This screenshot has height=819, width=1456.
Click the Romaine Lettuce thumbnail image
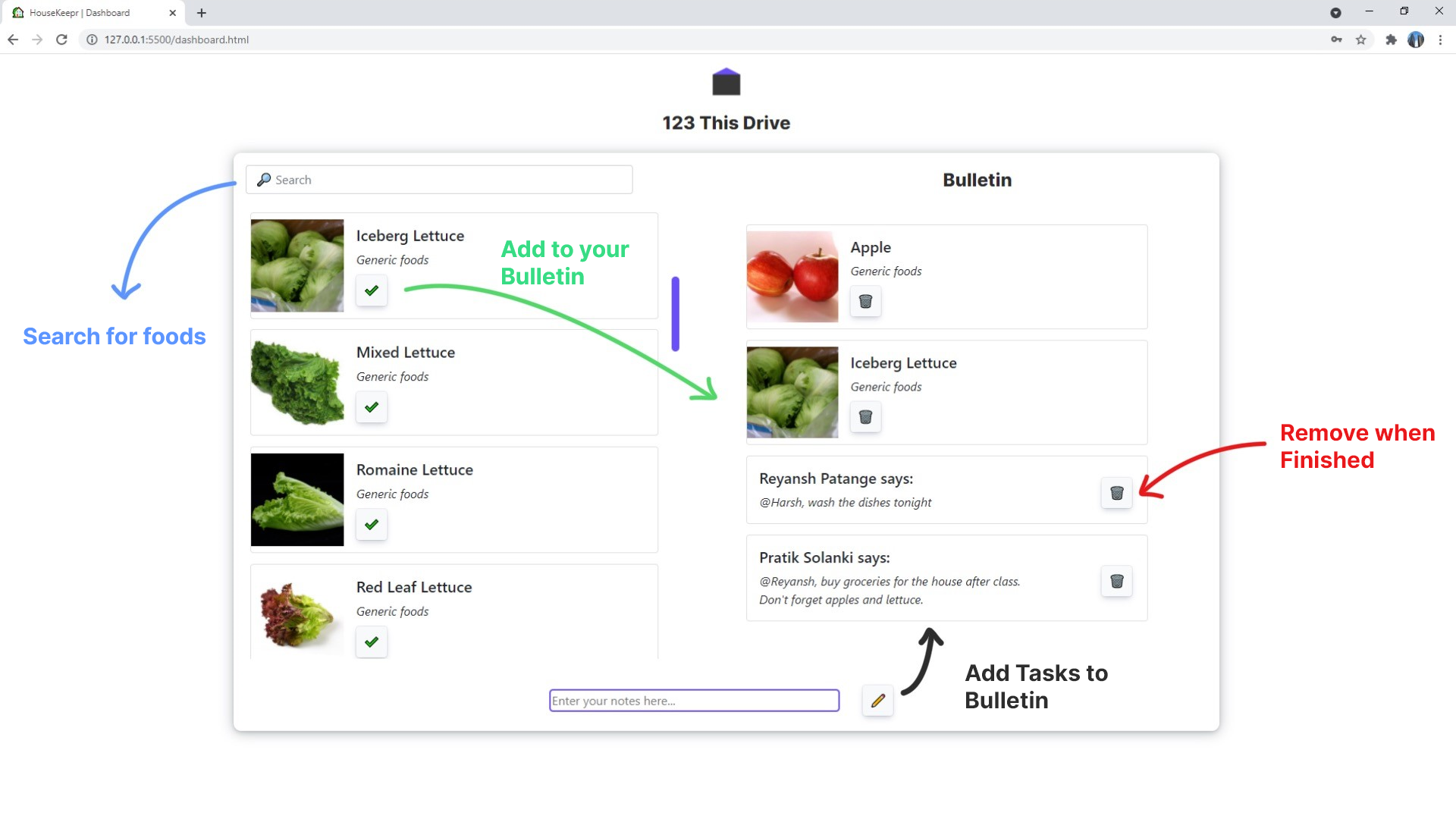coord(297,500)
